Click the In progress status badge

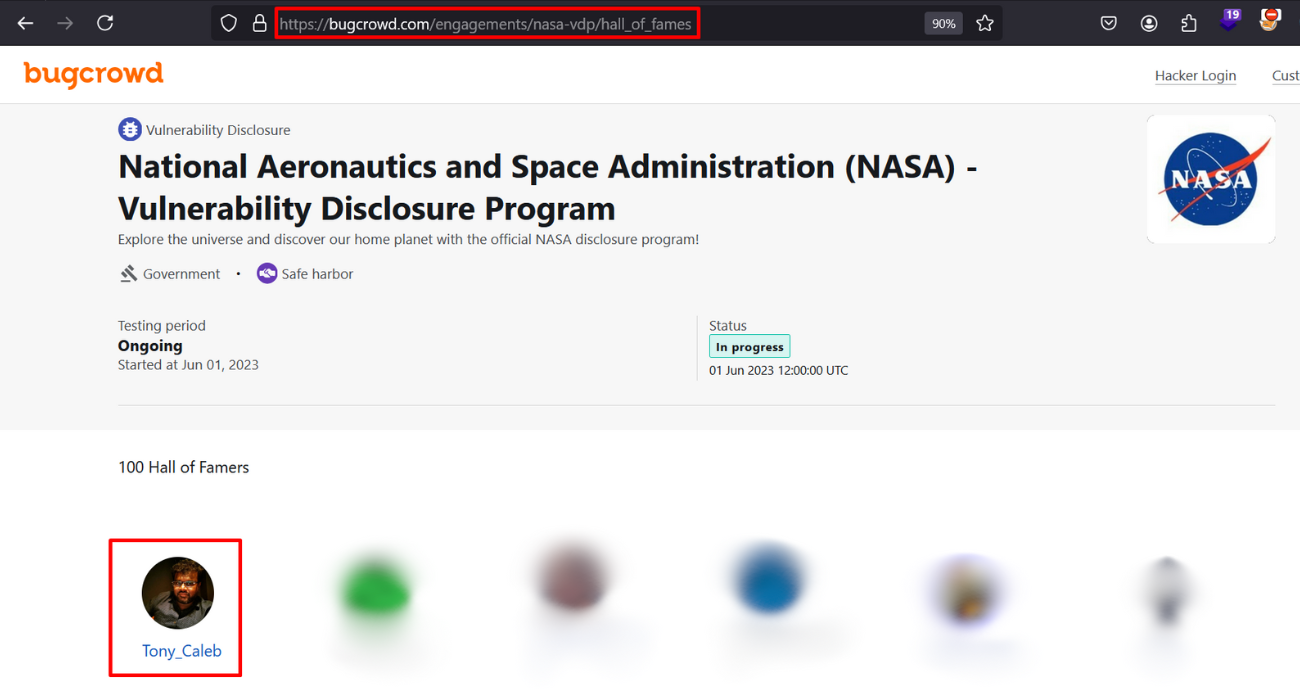(750, 347)
